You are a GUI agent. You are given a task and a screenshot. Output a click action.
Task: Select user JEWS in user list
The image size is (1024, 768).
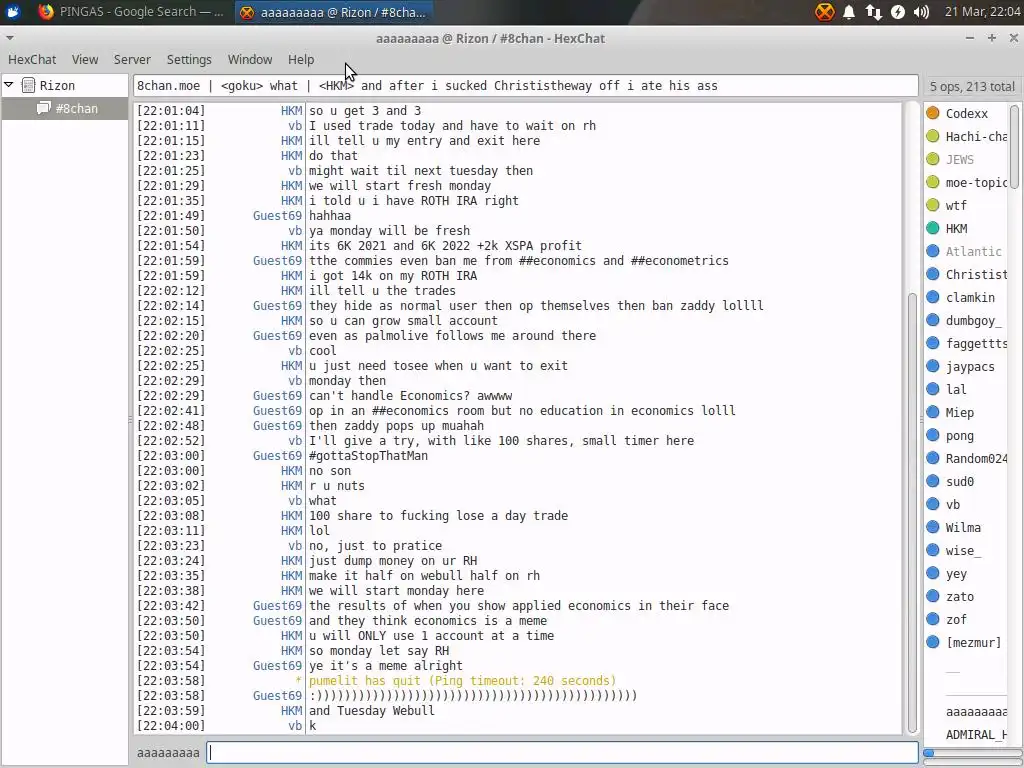click(959, 159)
